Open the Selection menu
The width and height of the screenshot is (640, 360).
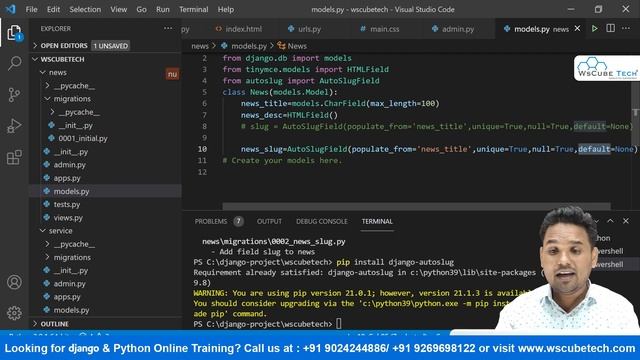[85, 9]
